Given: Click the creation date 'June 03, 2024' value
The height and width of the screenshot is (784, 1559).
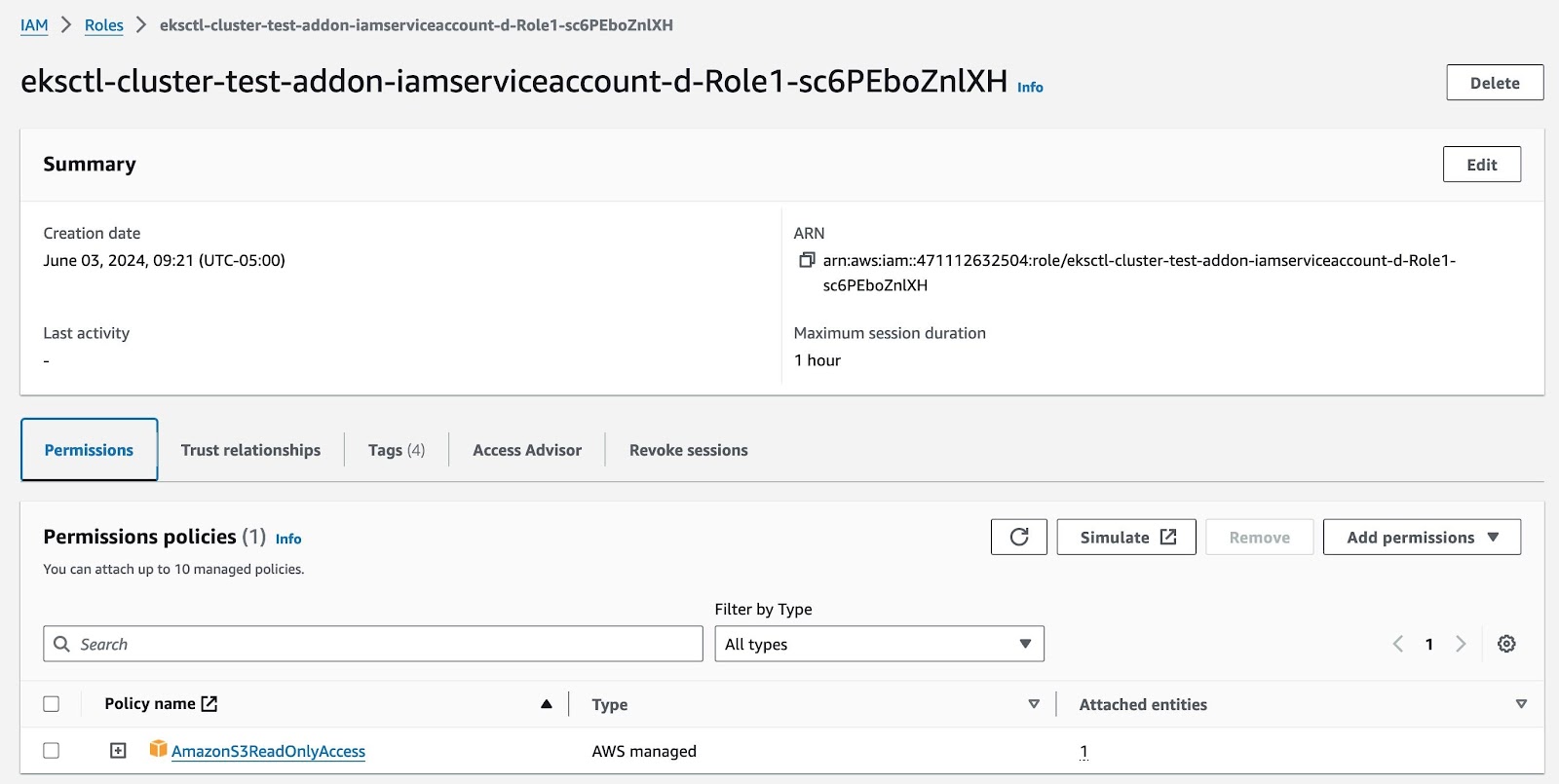Looking at the screenshot, I should [x=165, y=260].
